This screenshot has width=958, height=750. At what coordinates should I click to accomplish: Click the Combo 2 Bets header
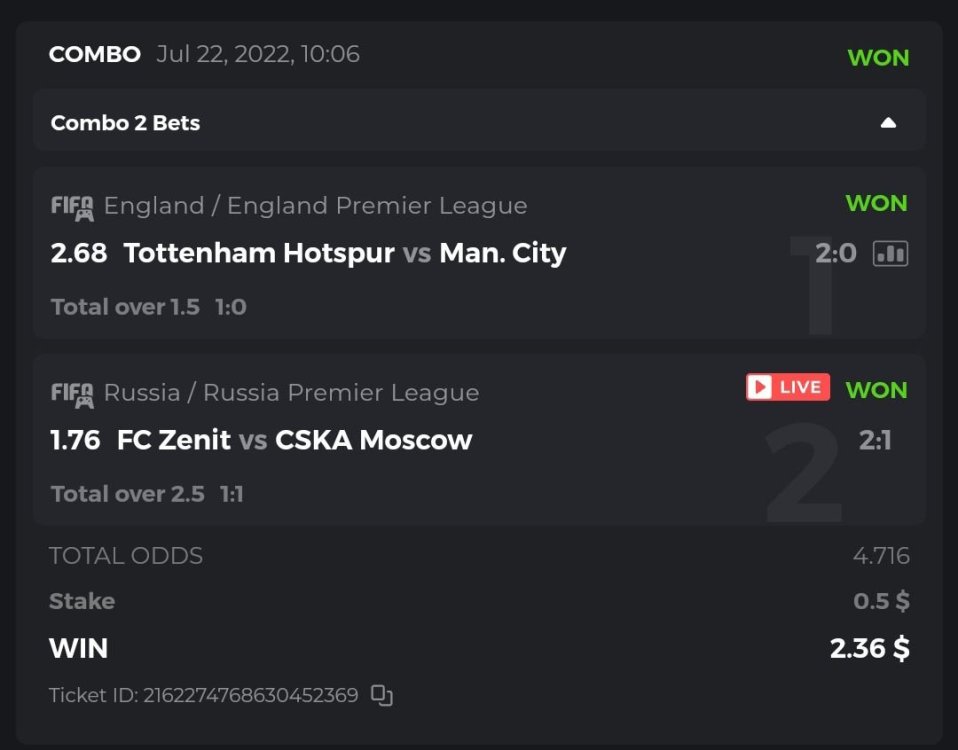pos(125,123)
